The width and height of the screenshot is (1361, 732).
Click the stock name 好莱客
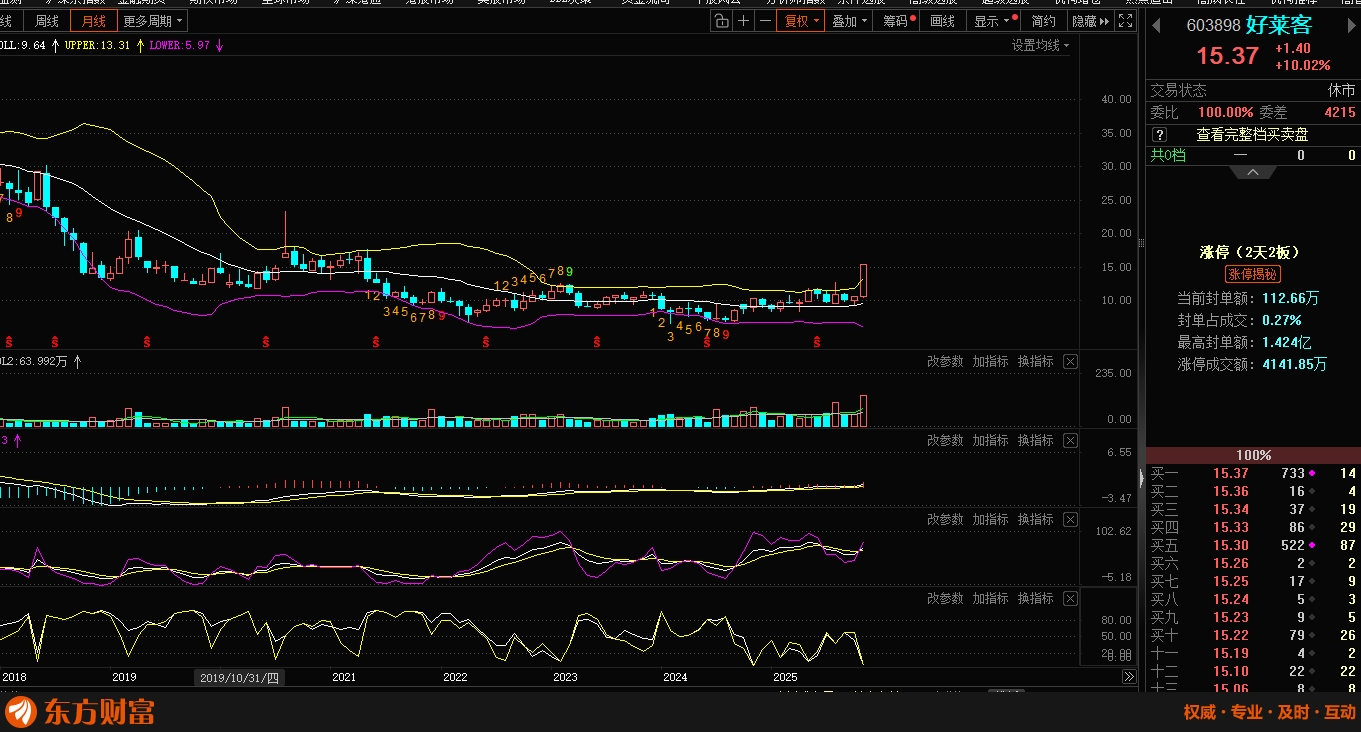(1278, 25)
